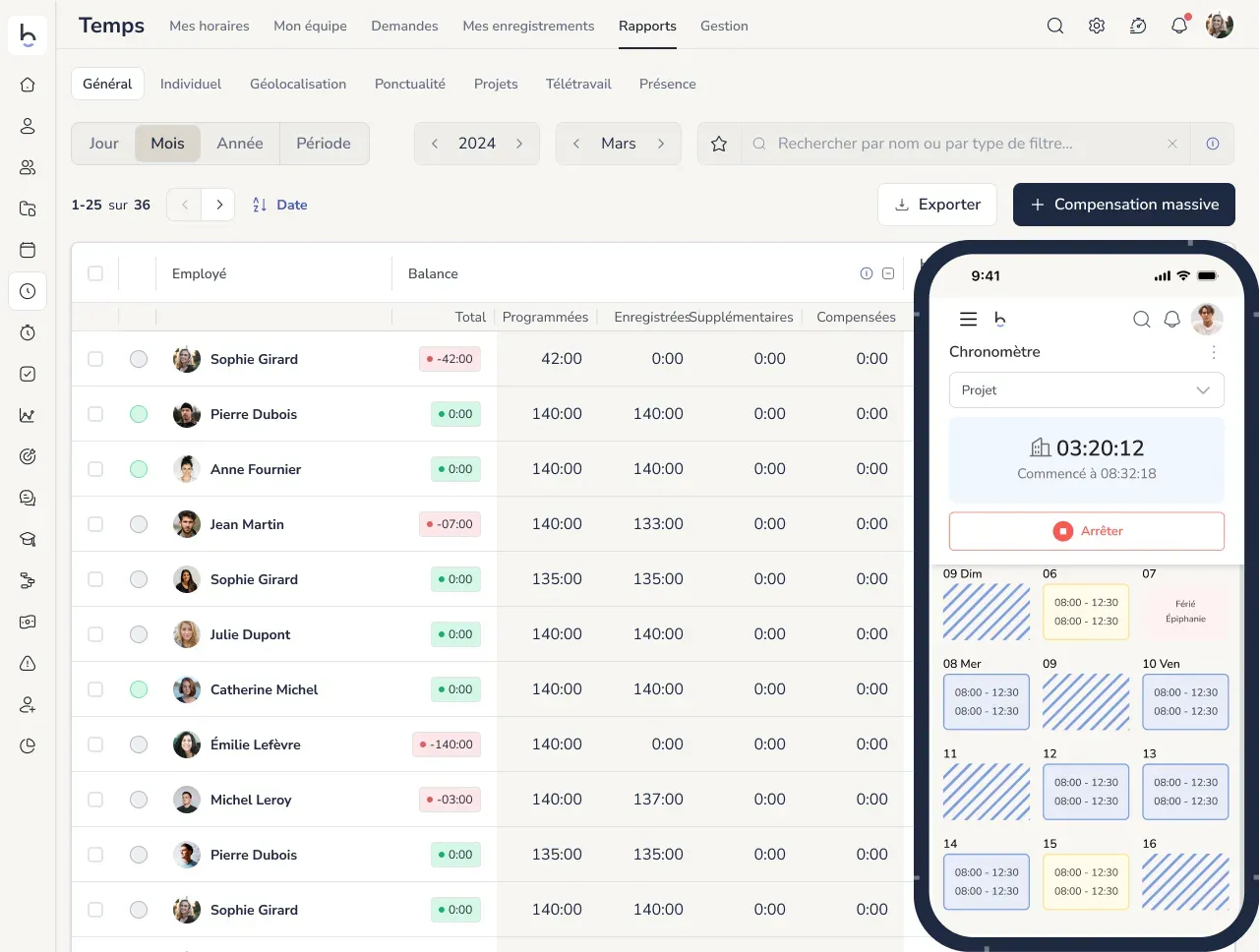Select the clock time-tracking icon in the sidebar
Screen dimensions: 1260x952
pos(28,291)
